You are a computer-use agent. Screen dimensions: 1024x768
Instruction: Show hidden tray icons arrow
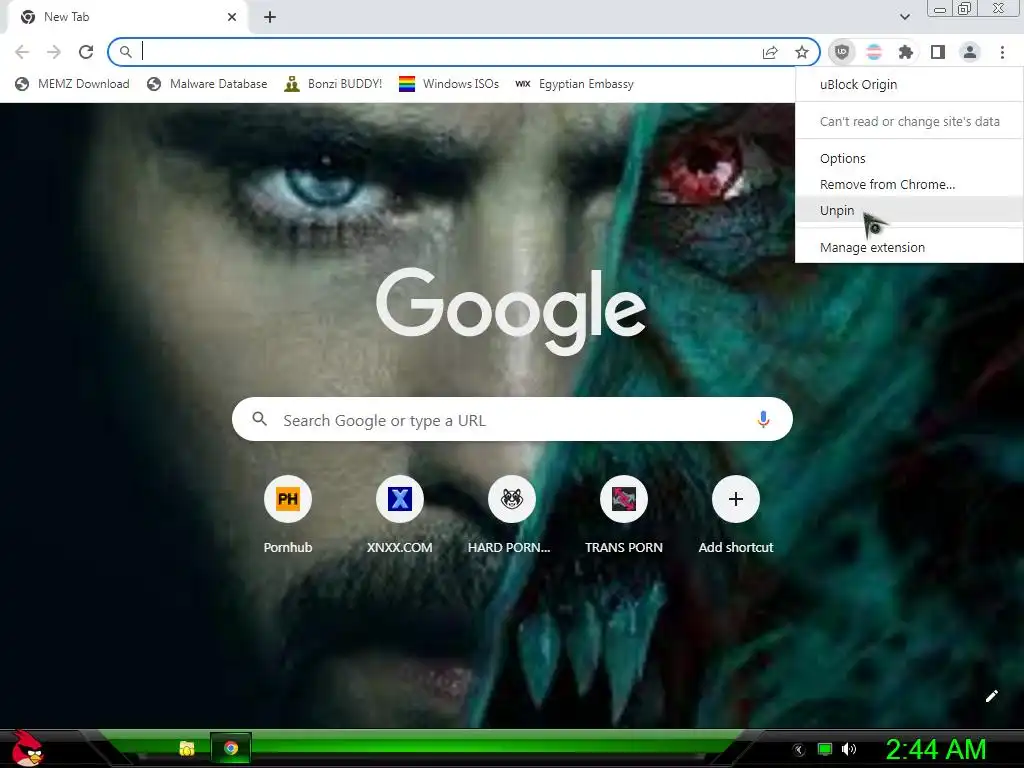click(799, 750)
